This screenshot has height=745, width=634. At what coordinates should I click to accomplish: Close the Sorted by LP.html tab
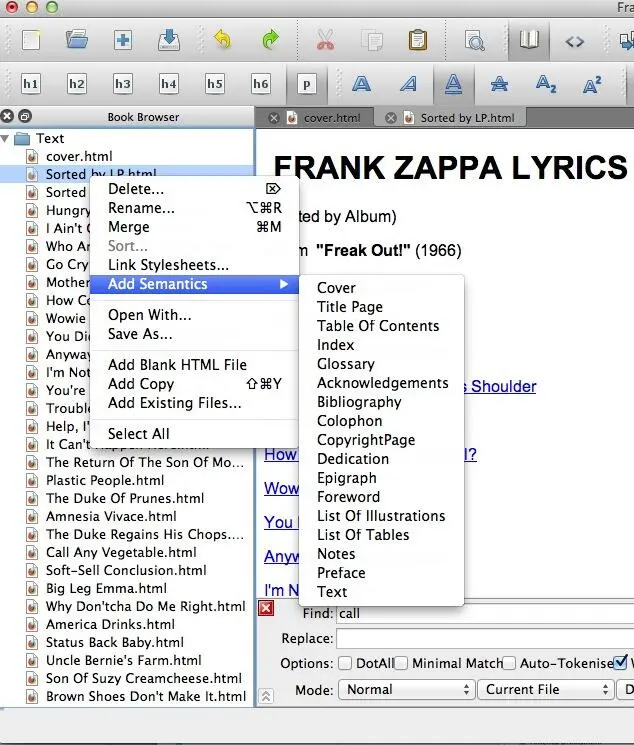point(391,118)
